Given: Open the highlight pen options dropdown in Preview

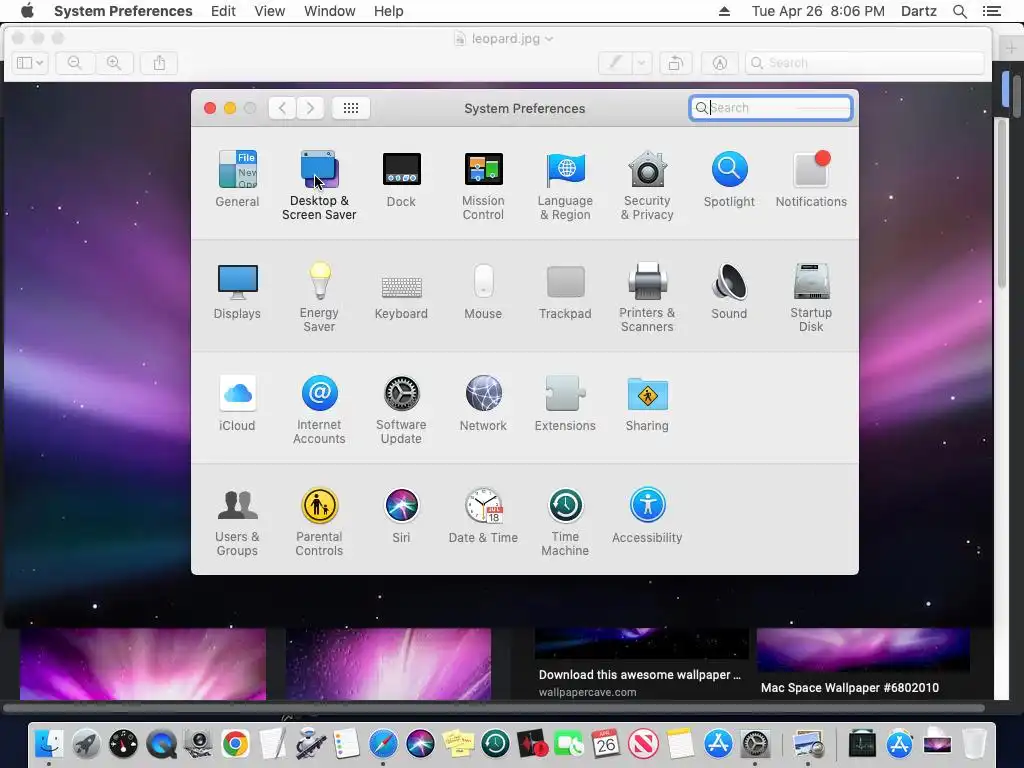Looking at the screenshot, I should (642, 63).
